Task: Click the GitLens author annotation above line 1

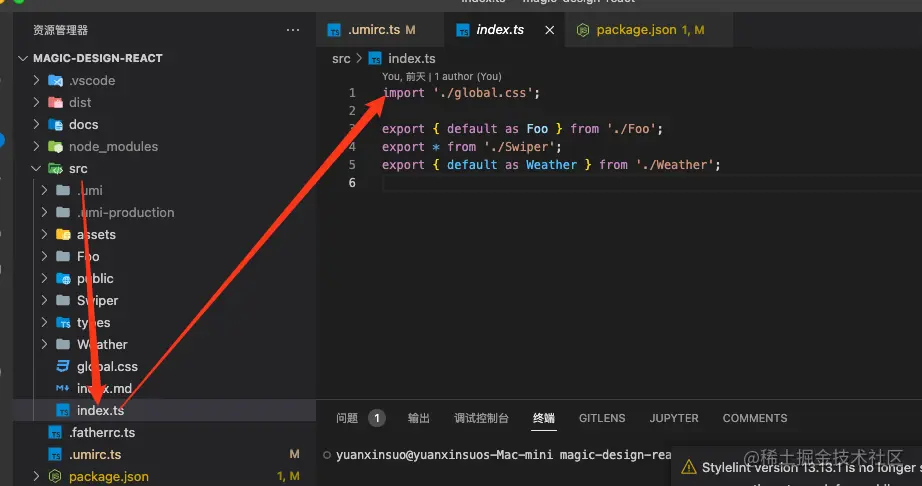Action: point(442,76)
